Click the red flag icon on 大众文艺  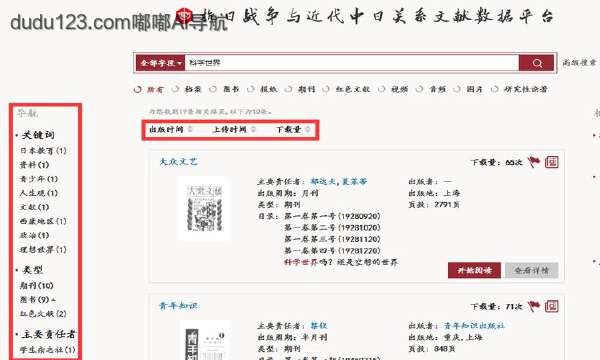[533, 162]
